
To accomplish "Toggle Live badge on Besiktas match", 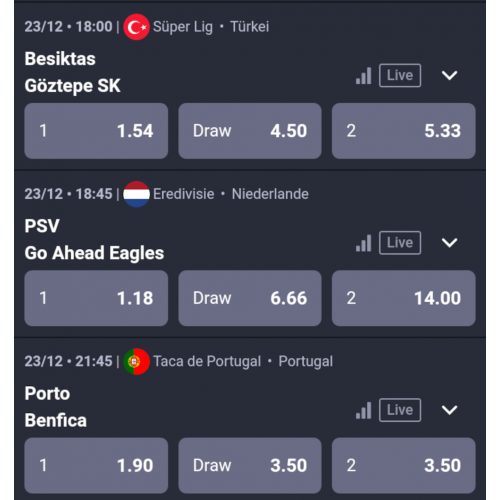I will click(400, 75).
